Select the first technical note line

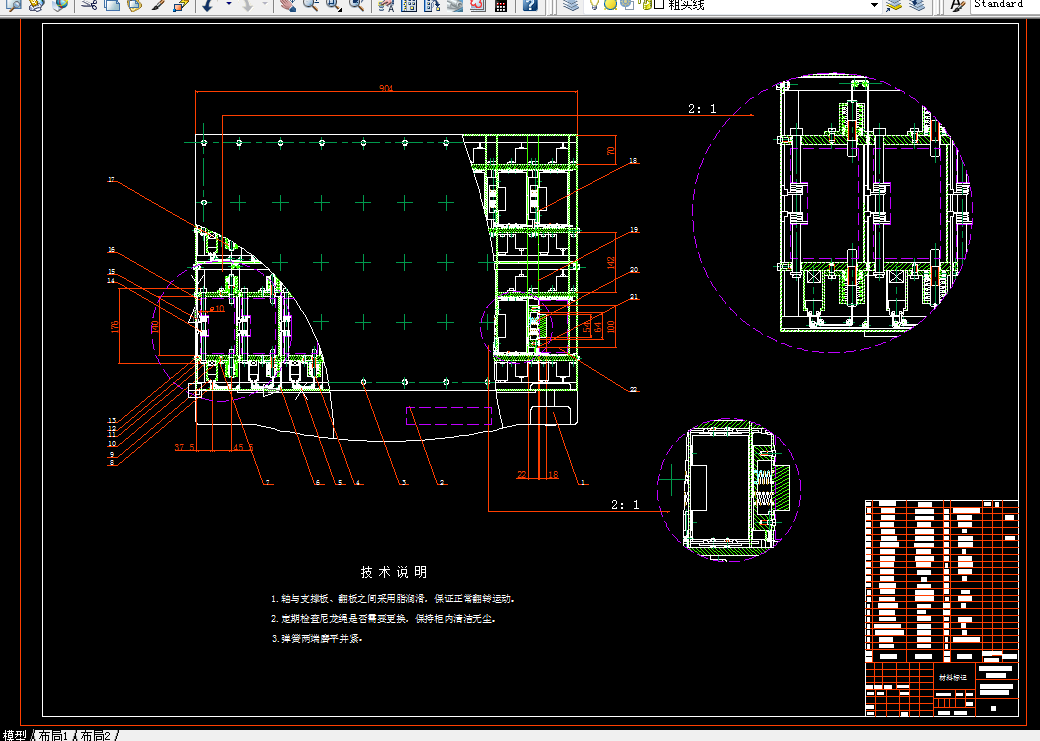(393, 598)
